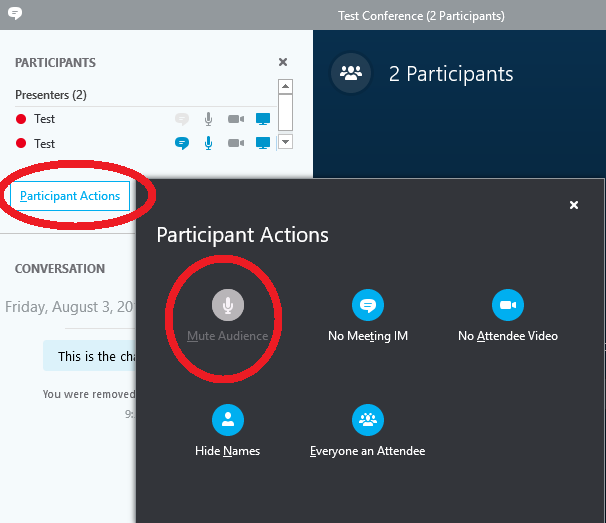This screenshot has height=523, width=606.
Task: Click the 2 Participants group icon
Action: click(350, 74)
